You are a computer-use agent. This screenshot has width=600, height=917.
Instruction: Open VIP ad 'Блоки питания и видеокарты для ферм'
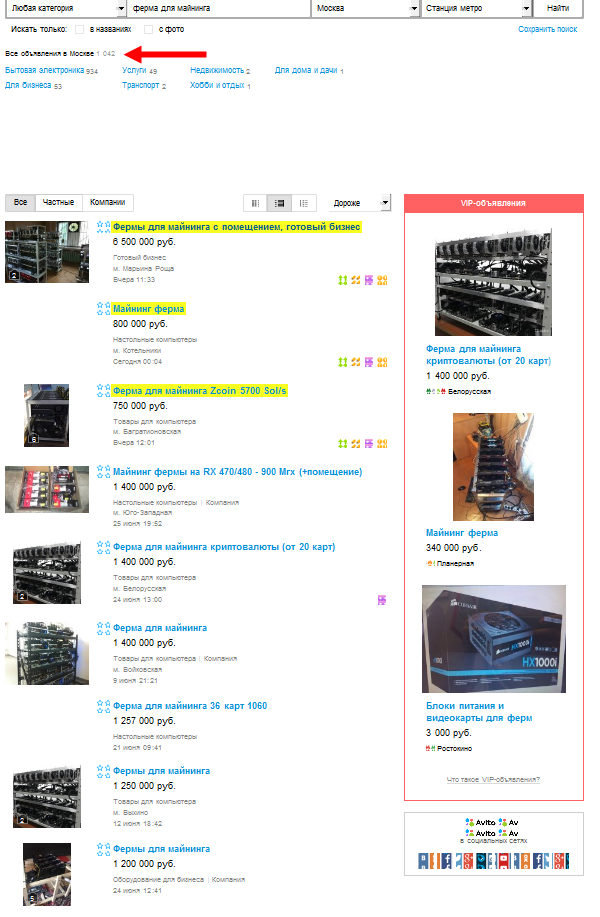pyautogui.click(x=479, y=712)
